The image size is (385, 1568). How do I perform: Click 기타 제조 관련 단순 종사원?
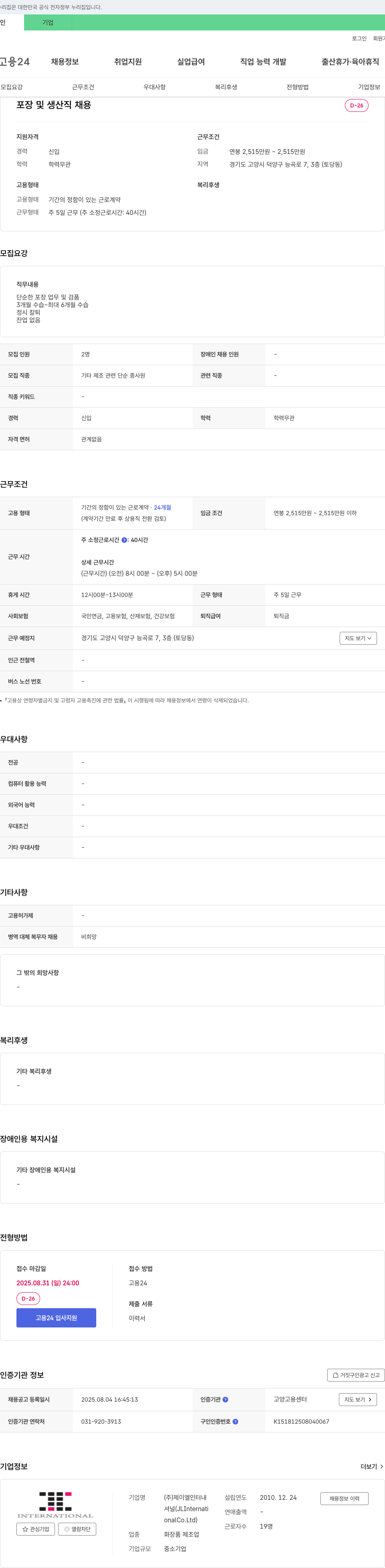[113, 376]
